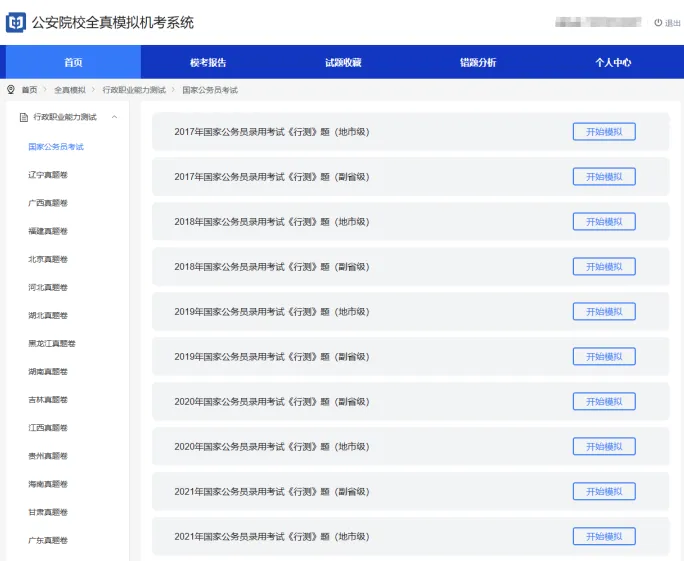Click 国家公务员考试 in the breadcrumb
684x561 pixels.
click(x=210, y=90)
